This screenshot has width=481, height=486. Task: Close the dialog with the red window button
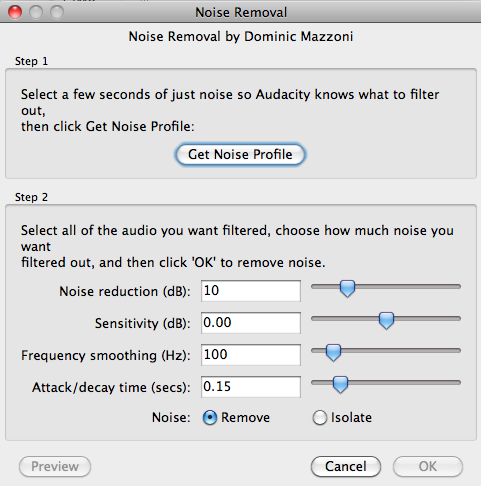(x=15, y=12)
